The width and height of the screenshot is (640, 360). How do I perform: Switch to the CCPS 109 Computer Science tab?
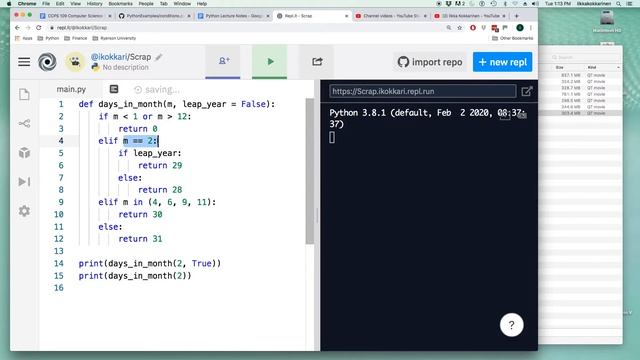pyautogui.click(x=75, y=16)
